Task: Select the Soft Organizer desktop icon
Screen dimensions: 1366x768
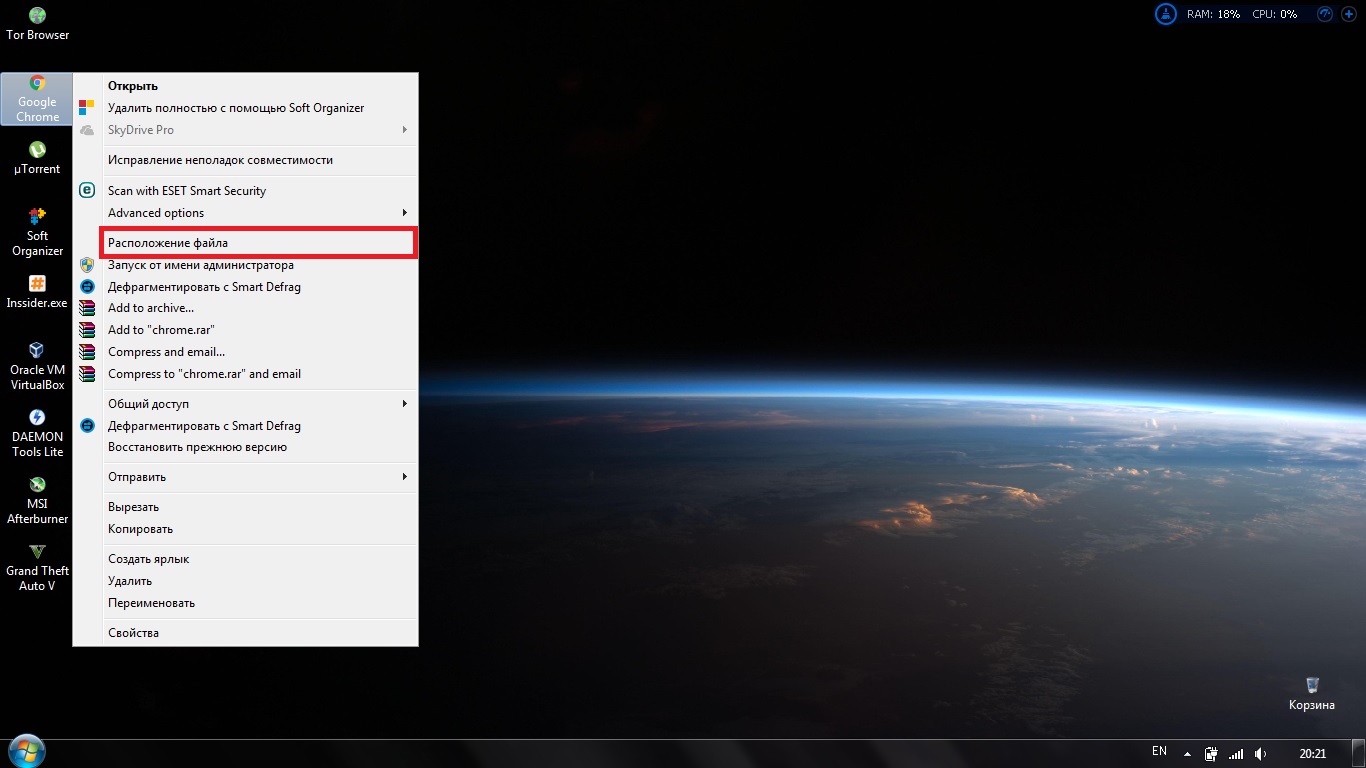Action: (x=37, y=231)
